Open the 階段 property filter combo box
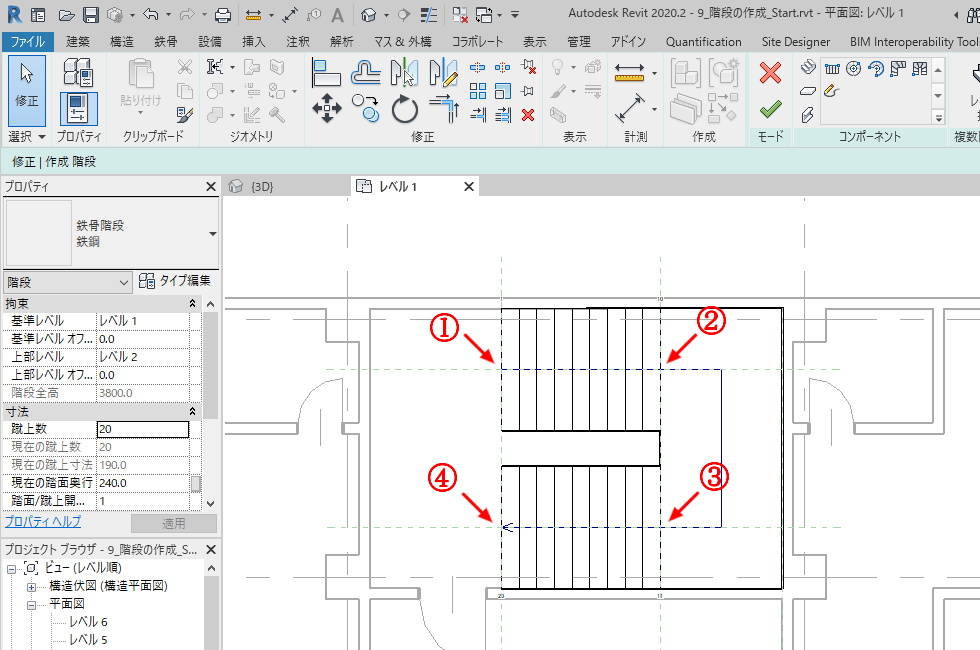Viewport: 980px width, 650px height. click(68, 282)
